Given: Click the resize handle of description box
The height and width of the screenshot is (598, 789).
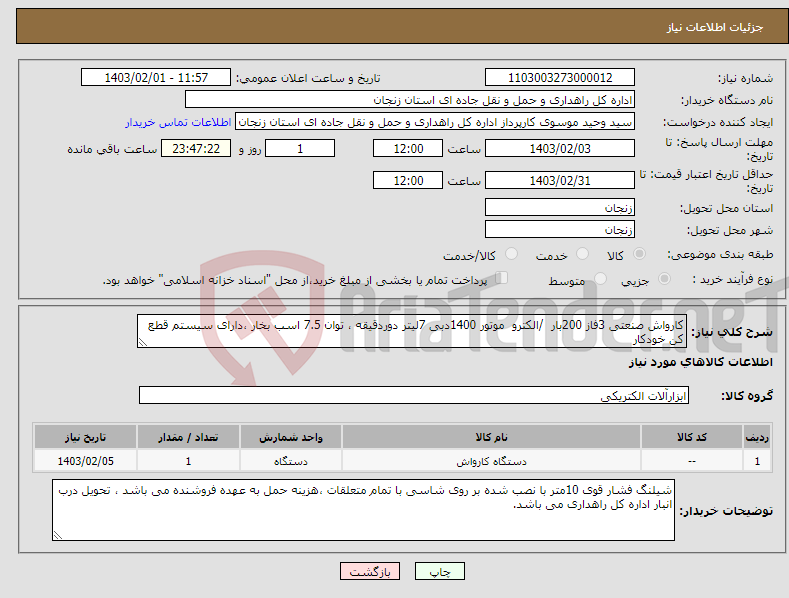Looking at the screenshot, I should pos(142,343).
